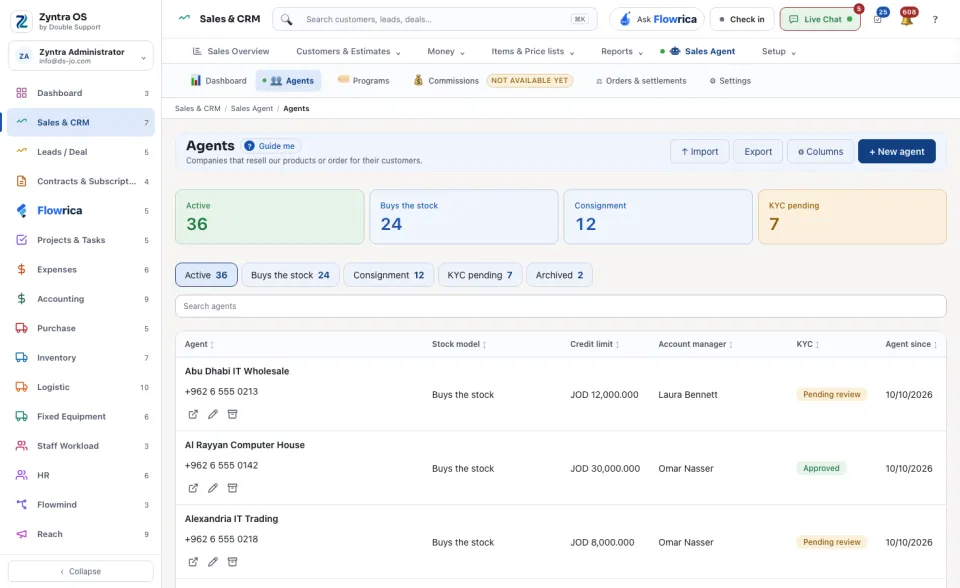
Task: Open Flowrica in the sidebar
Action: tap(81, 211)
